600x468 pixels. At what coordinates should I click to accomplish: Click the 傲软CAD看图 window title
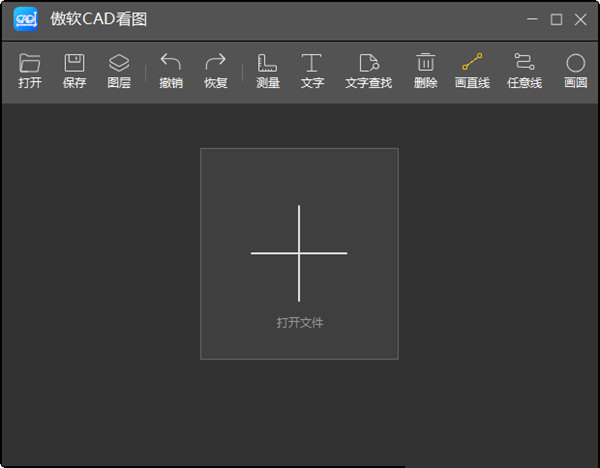(x=99, y=20)
